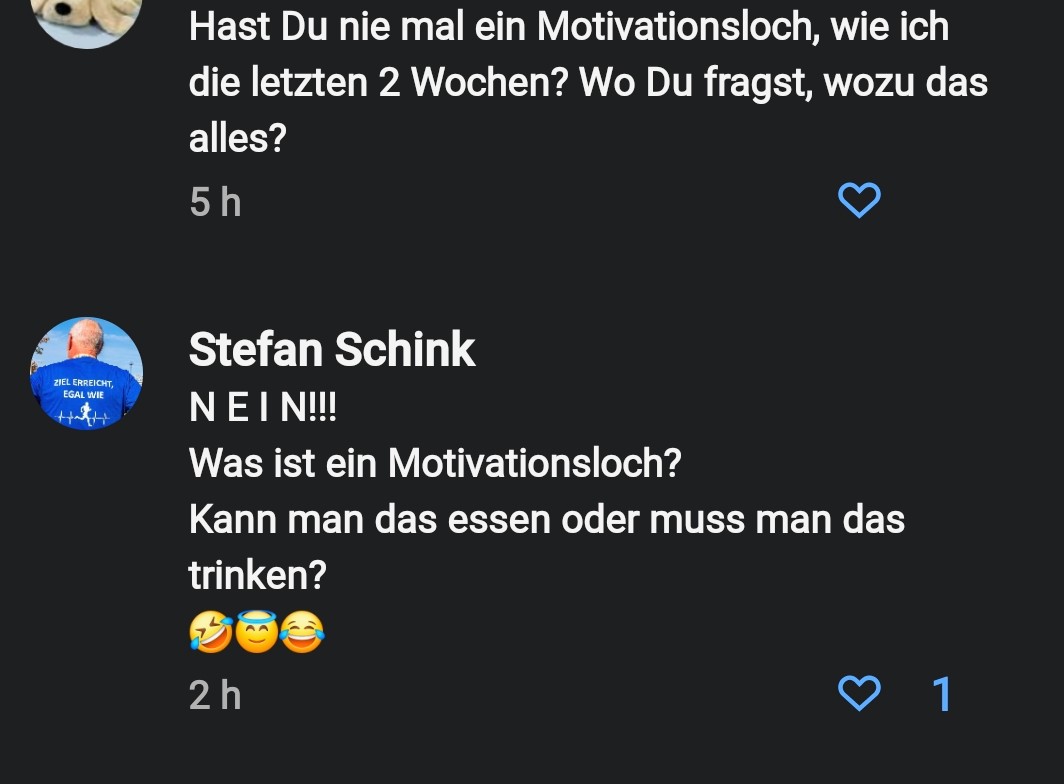Viewport: 1064px width, 784px height.
Task: Click the '5 h' timestamp
Action: click(x=215, y=202)
